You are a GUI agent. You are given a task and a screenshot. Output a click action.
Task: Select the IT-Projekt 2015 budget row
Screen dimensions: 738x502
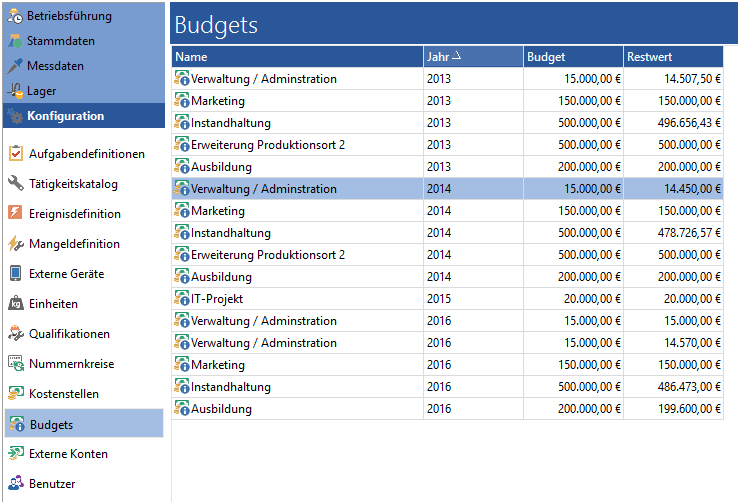click(447, 299)
